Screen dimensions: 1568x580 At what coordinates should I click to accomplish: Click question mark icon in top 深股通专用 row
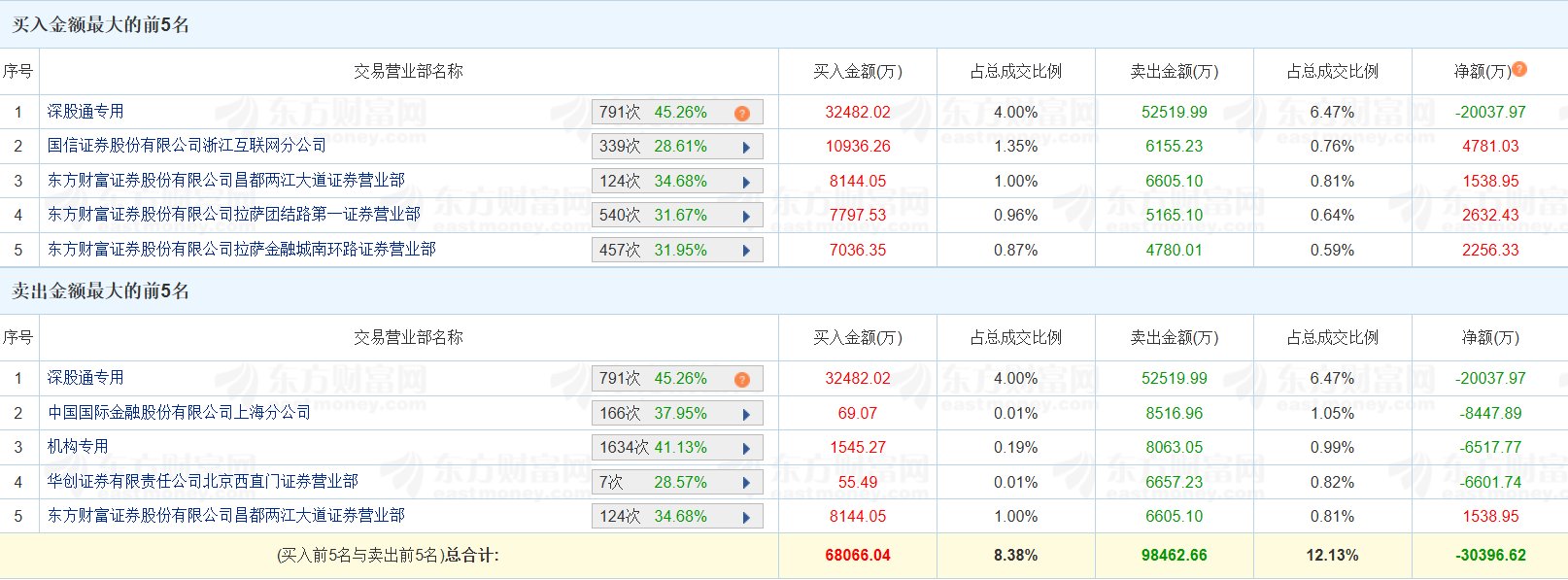click(x=742, y=113)
